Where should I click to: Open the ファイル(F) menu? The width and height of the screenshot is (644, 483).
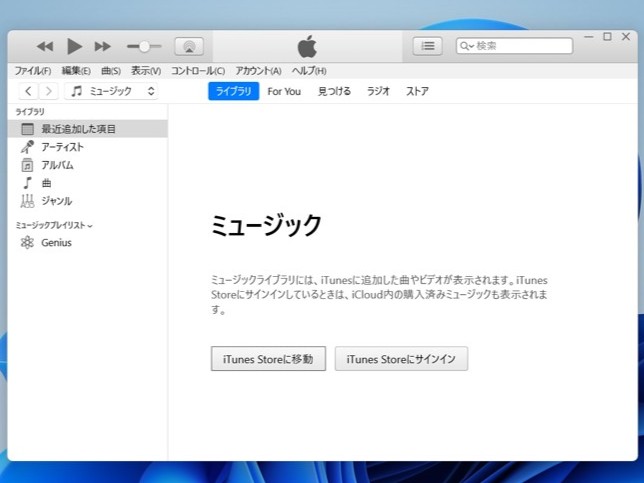click(33, 71)
